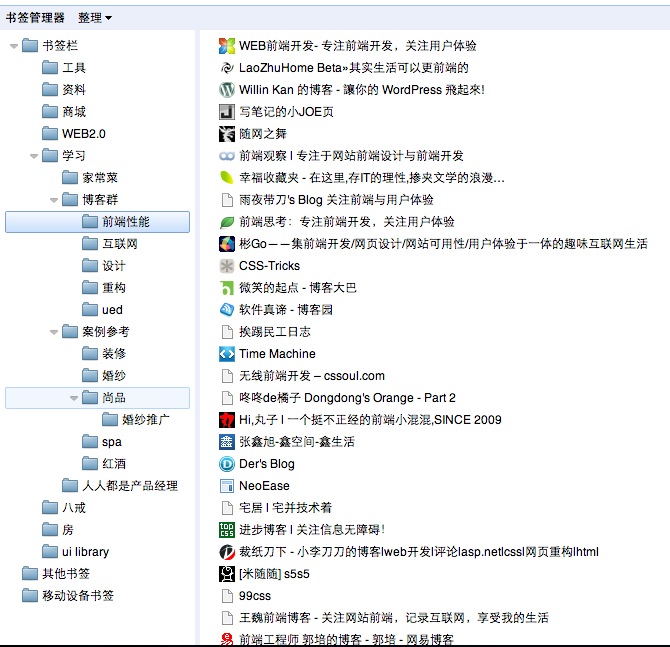Collapse the 书签栏 root folder arrow
Viewport: 670px width, 647px height.
tap(14, 46)
